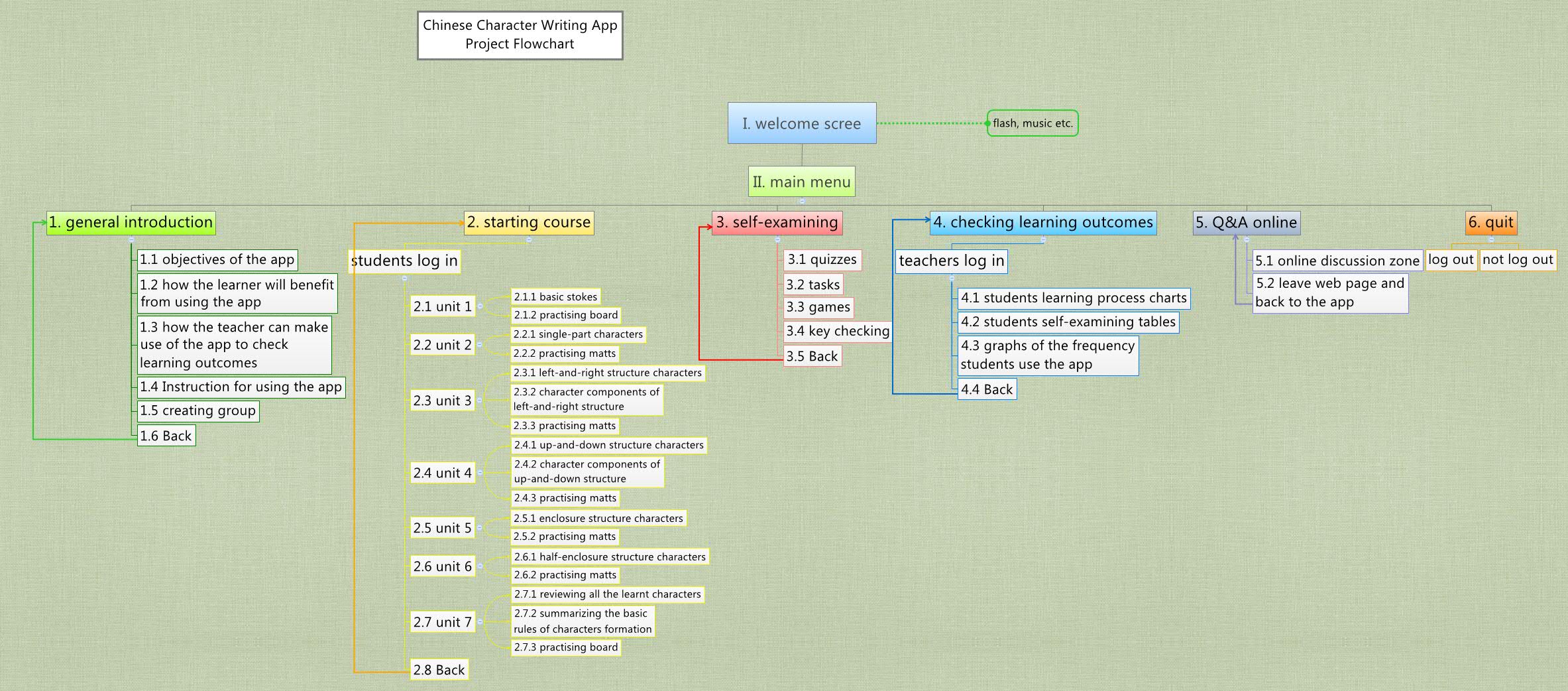Select the "2. starting course" topic
1568x691 pixels.
tap(528, 222)
